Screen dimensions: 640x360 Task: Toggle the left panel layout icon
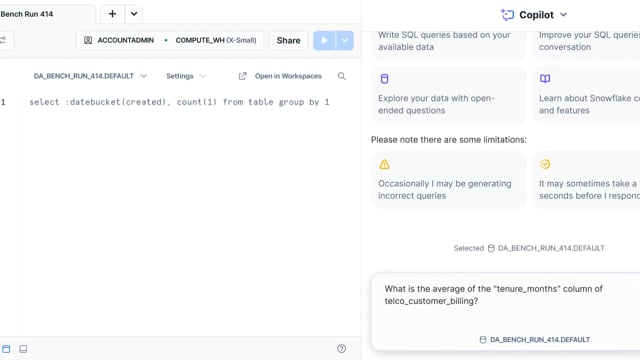pyautogui.click(x=6, y=349)
